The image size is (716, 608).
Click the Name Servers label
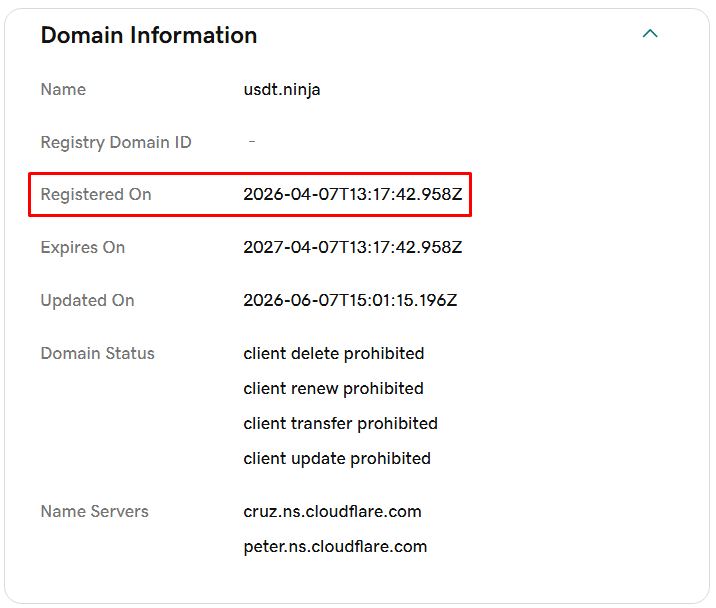(x=95, y=511)
